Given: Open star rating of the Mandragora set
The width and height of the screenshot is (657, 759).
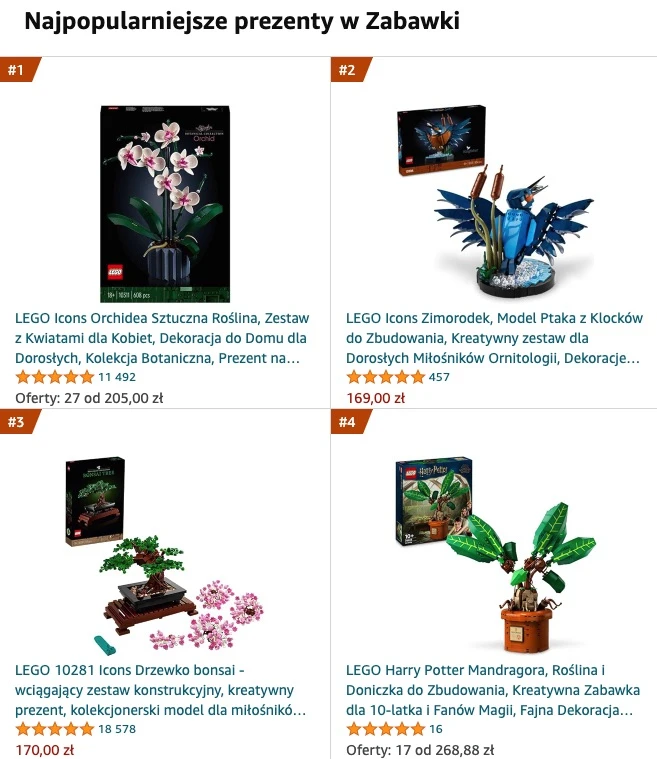Looking at the screenshot, I should pyautogui.click(x=385, y=729).
